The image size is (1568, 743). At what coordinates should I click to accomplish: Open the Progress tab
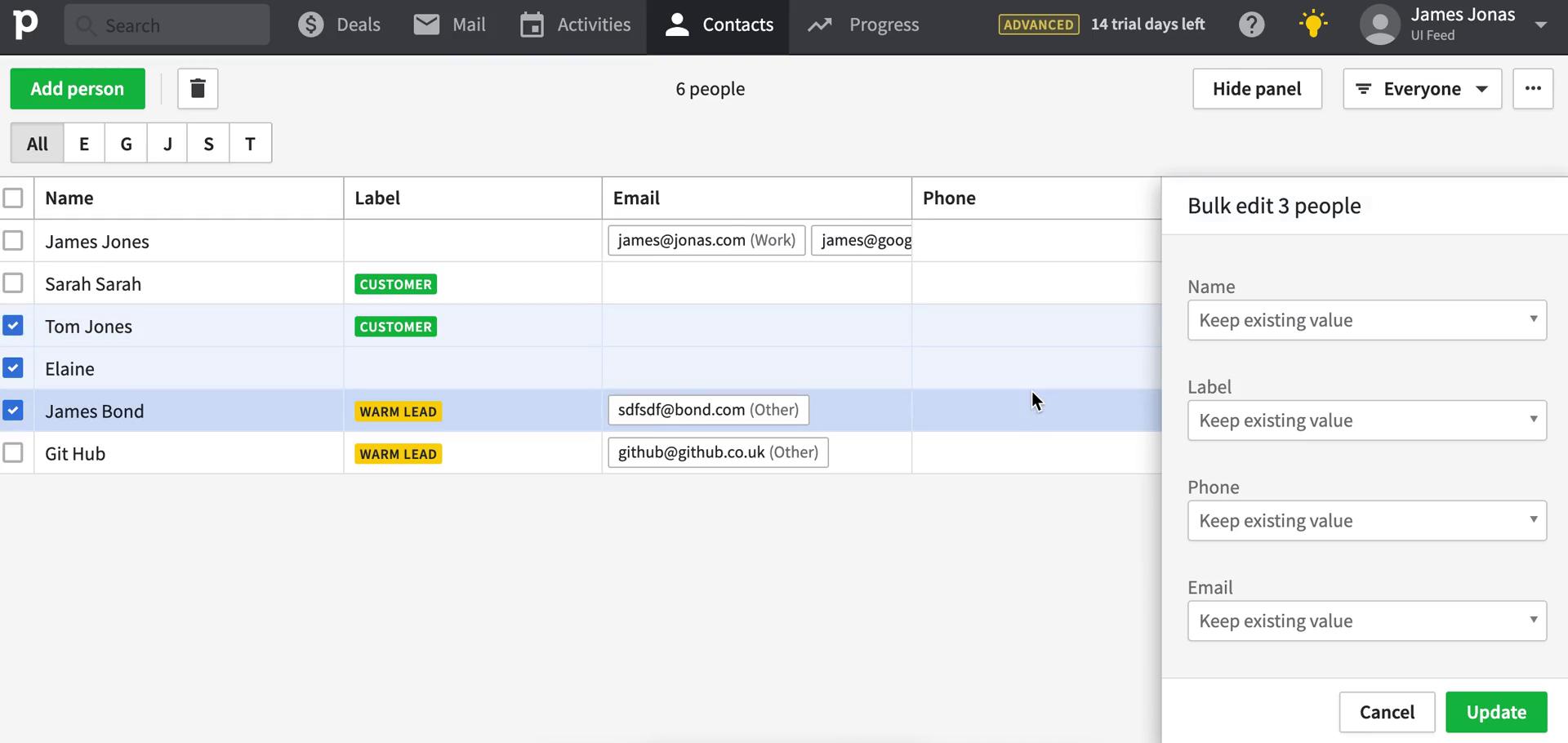[863, 24]
